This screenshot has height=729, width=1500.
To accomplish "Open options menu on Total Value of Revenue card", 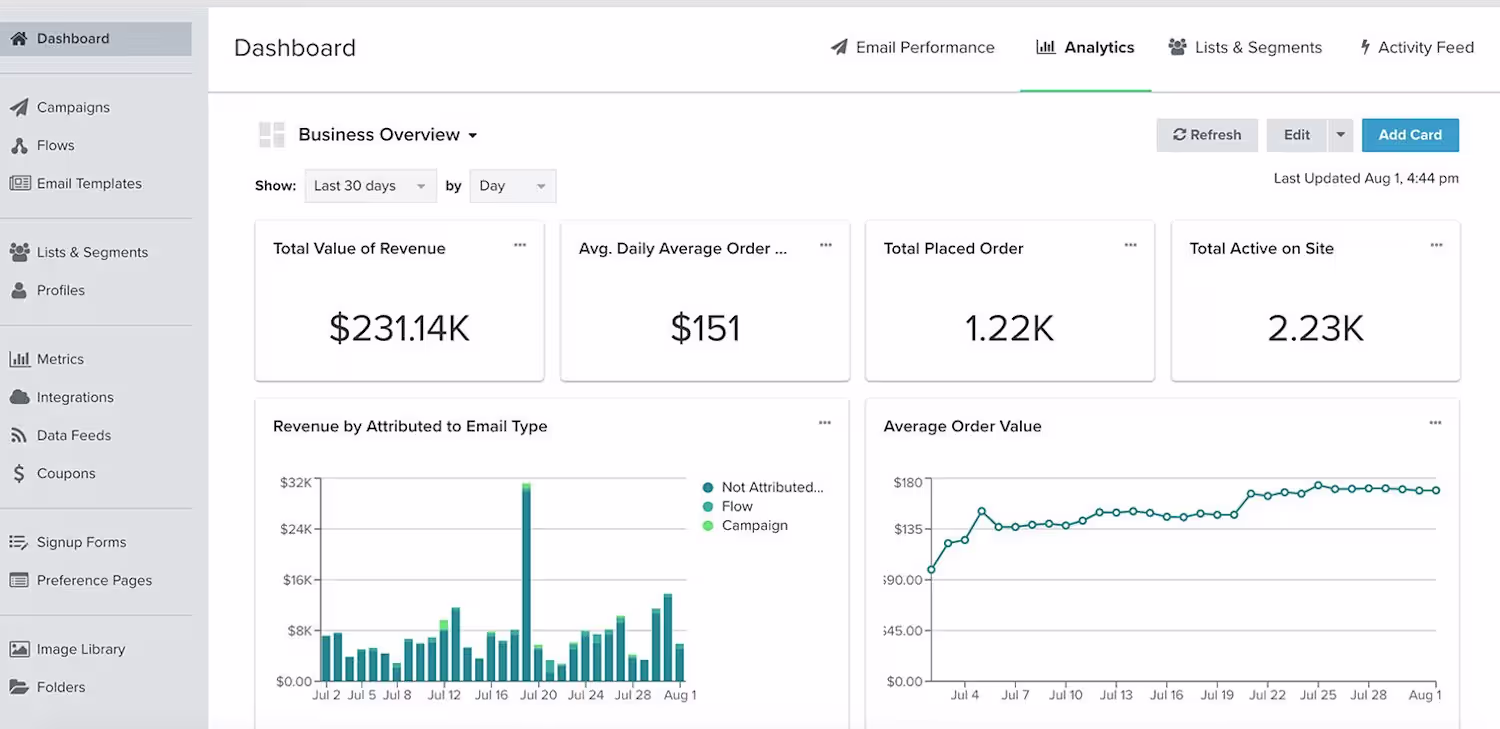I will pyautogui.click(x=520, y=245).
